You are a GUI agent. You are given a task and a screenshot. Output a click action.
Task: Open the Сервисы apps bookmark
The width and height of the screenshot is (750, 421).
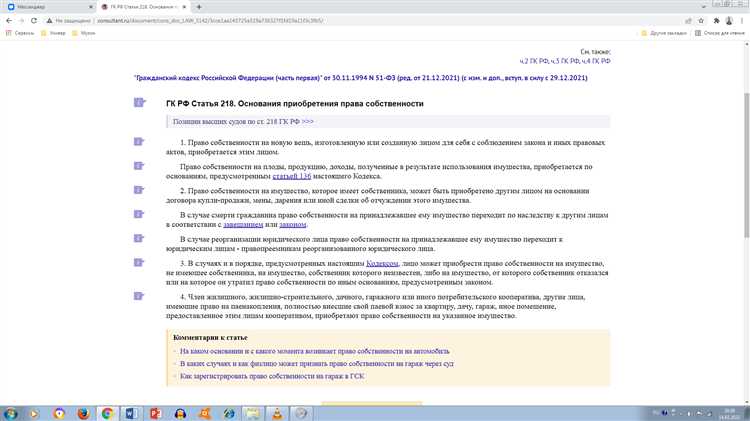pyautogui.click(x=20, y=33)
